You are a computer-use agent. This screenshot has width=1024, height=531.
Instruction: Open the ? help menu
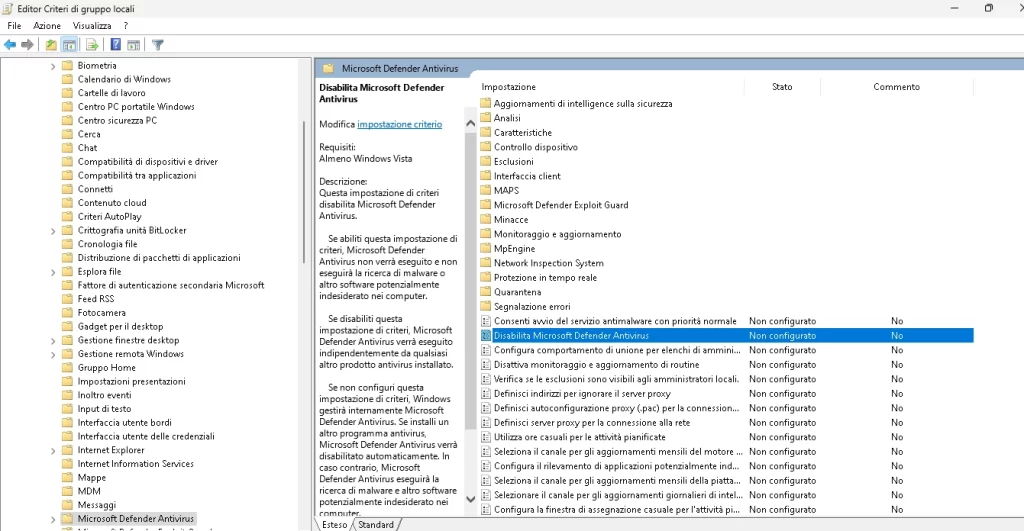pyautogui.click(x=125, y=25)
